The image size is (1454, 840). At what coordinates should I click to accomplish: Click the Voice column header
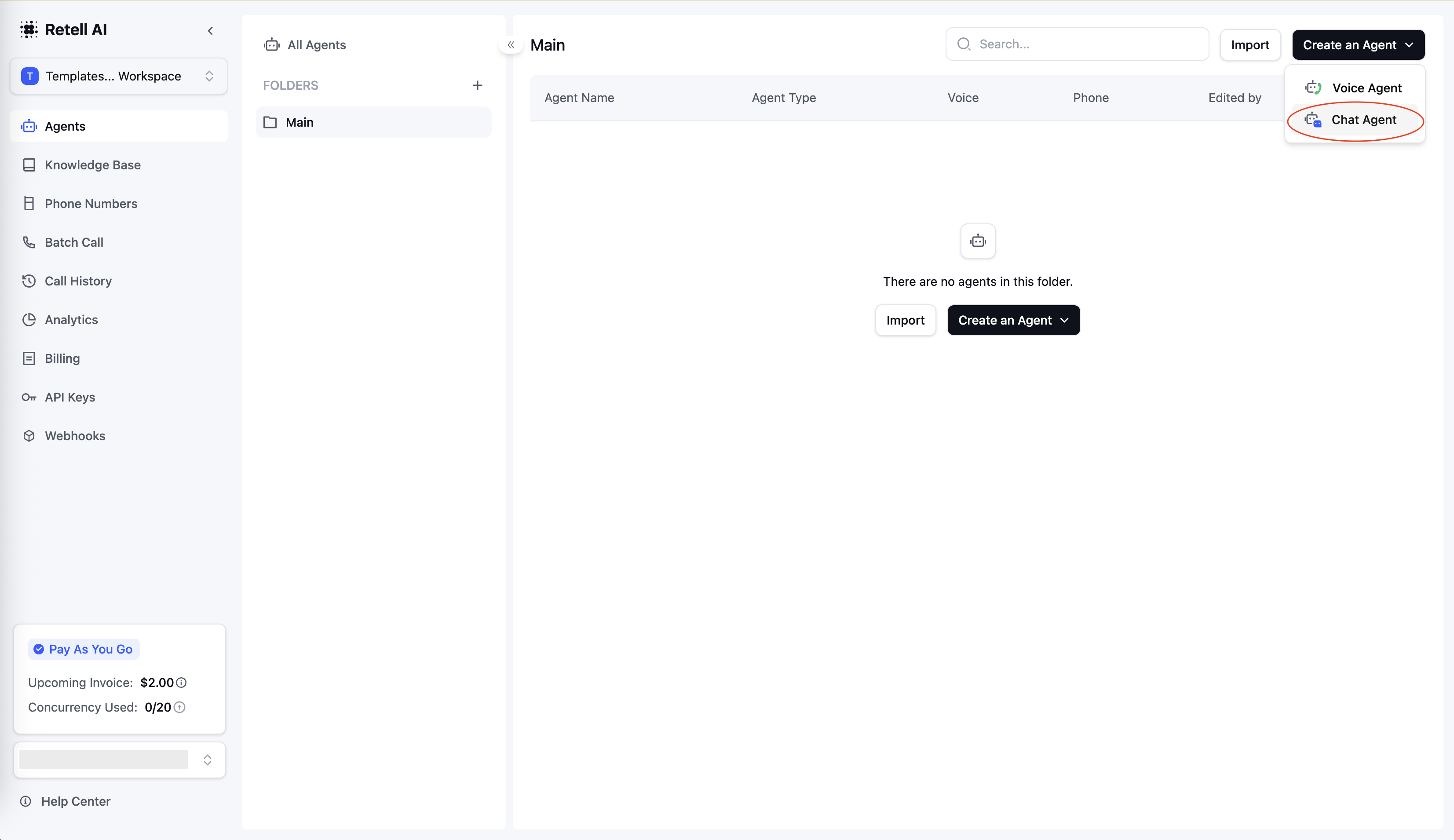pos(963,98)
